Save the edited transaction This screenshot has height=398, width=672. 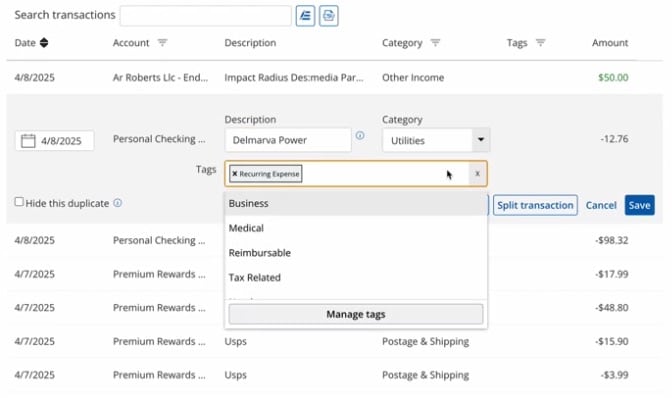pyautogui.click(x=639, y=205)
